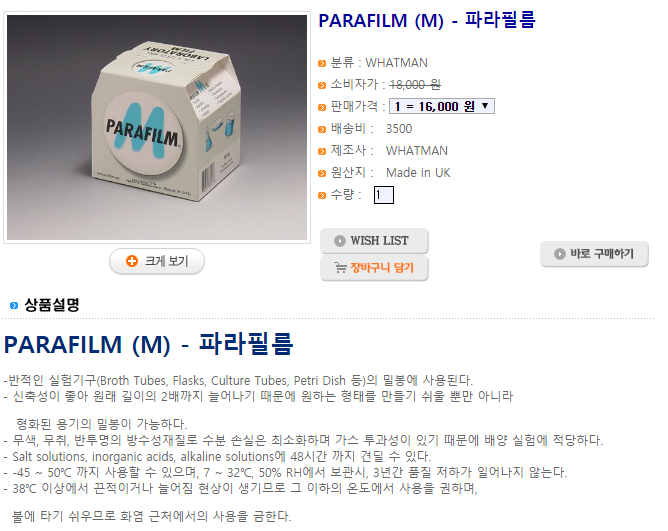Click the blue bullet beside 상품설명
Screen dimensions: 668x531
pyautogui.click(x=14, y=305)
